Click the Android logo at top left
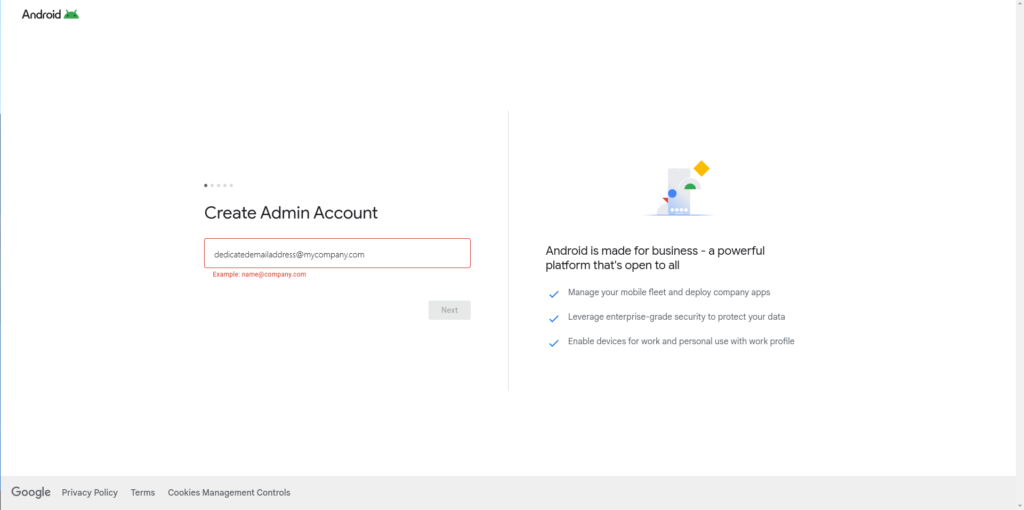 [x=50, y=14]
